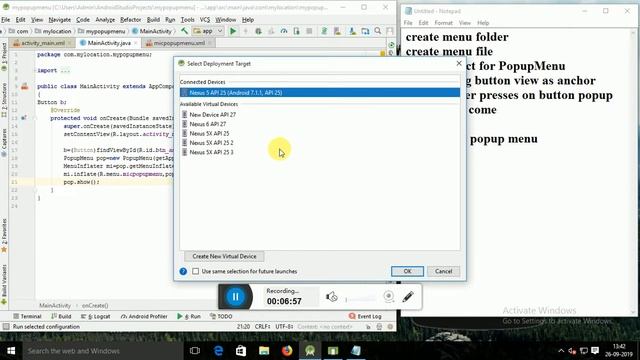Click the green Run app button in toolbar

point(233,31)
